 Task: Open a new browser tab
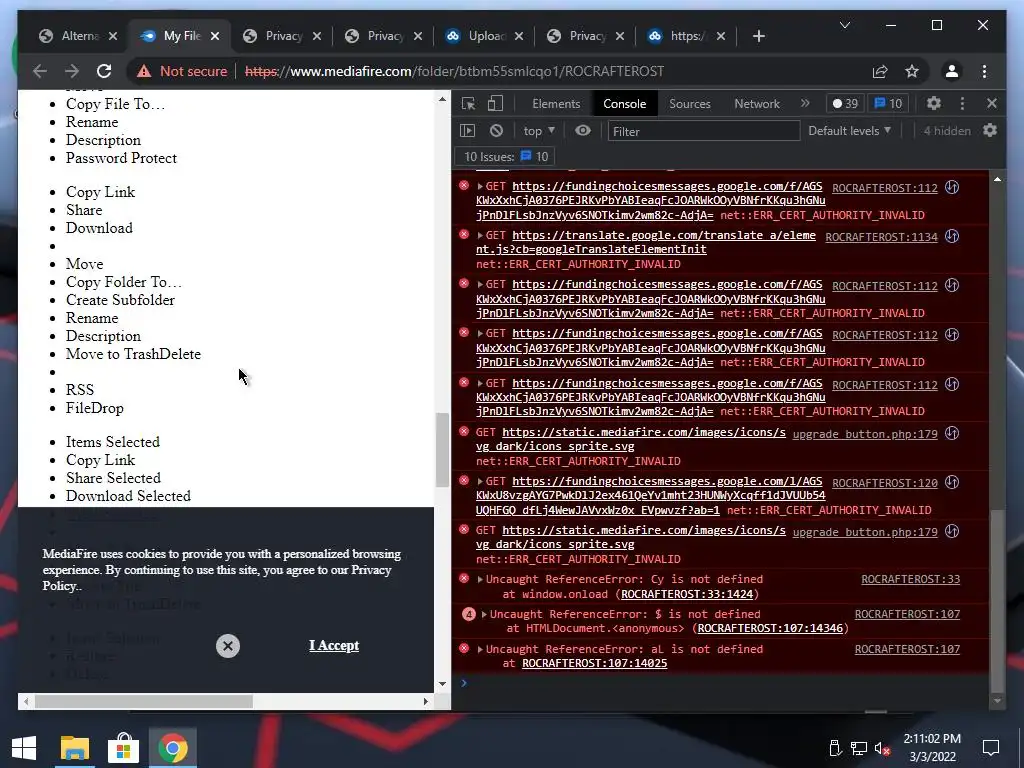758,36
